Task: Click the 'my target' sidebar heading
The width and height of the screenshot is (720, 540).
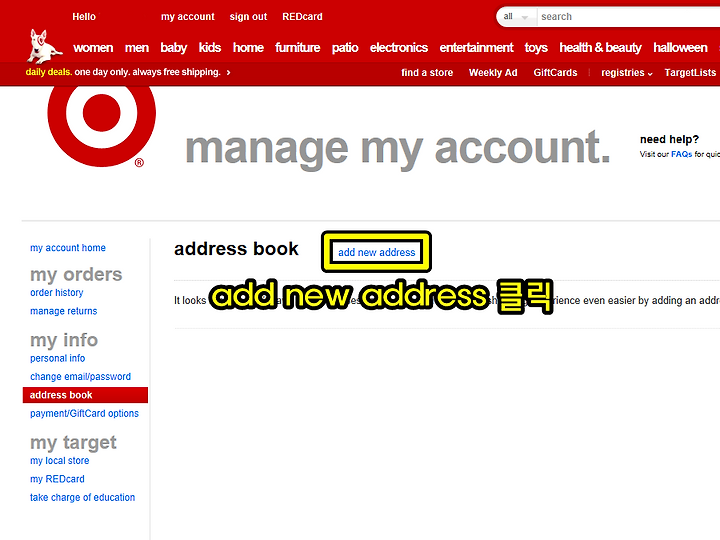Action: pos(73,443)
